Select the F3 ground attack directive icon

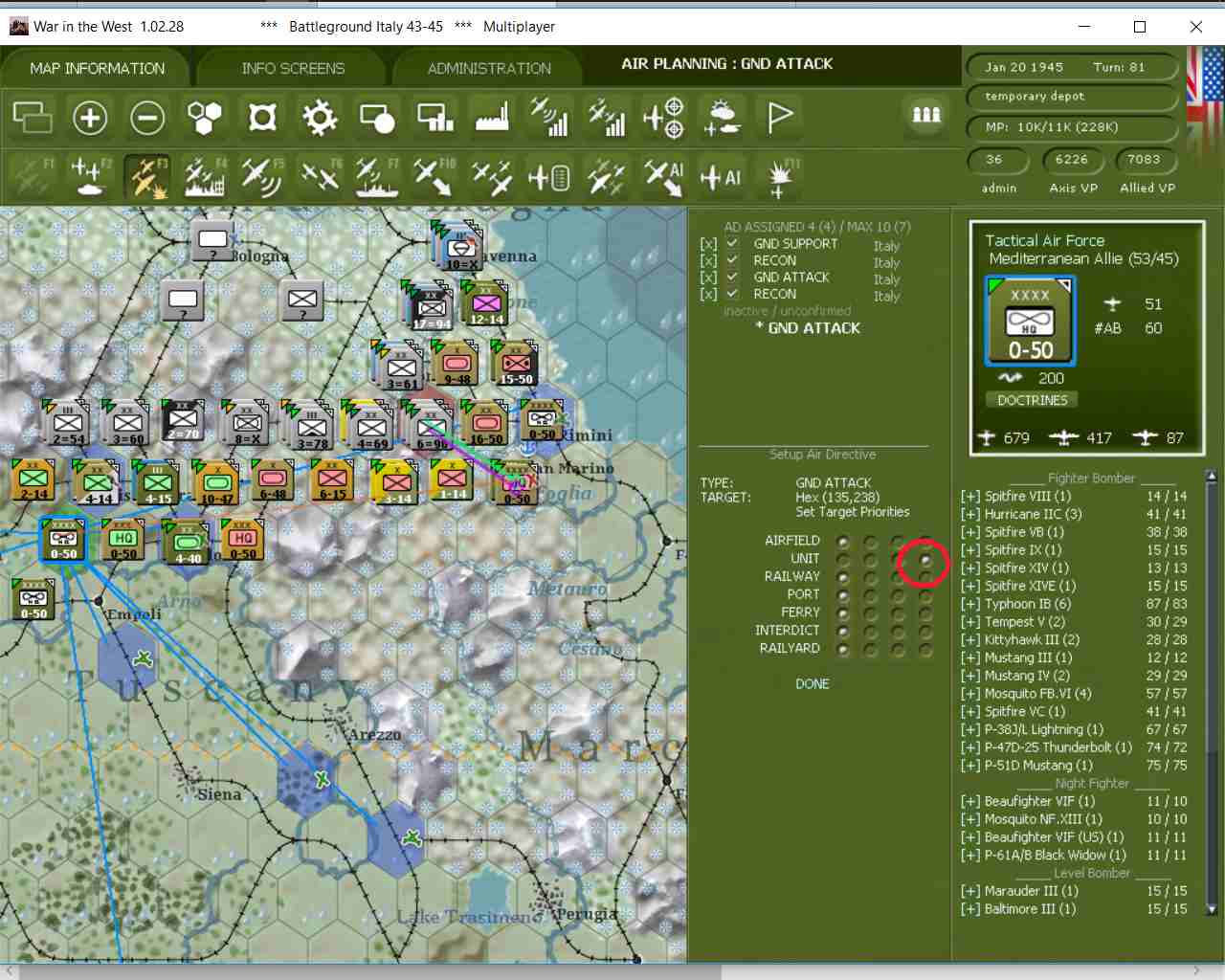[147, 176]
